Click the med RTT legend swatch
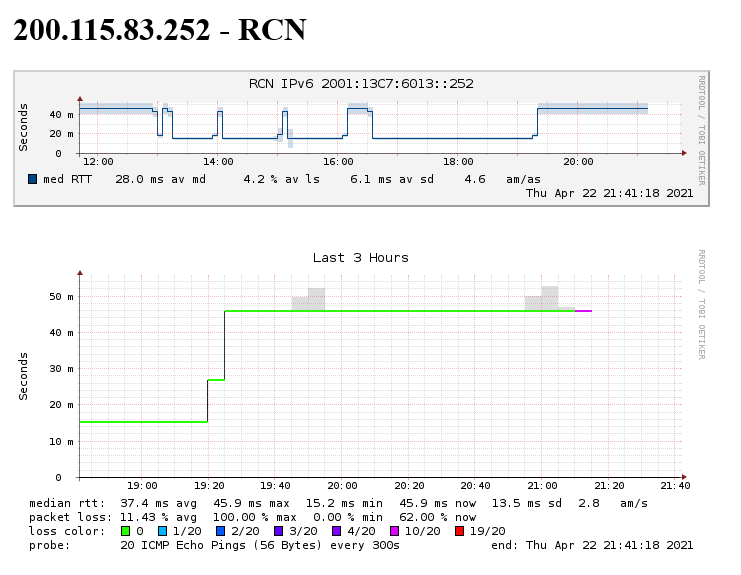 coord(33,179)
